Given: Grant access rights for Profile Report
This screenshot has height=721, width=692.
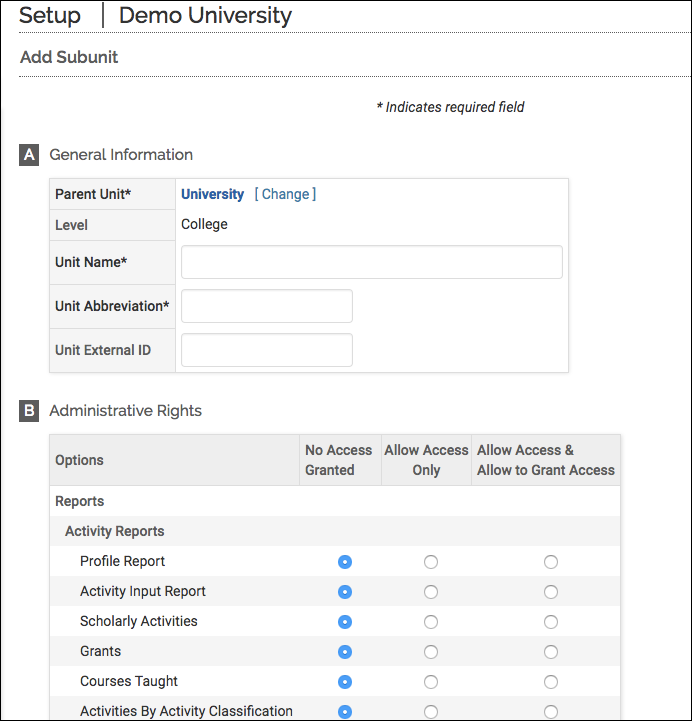Looking at the screenshot, I should pos(551,562).
